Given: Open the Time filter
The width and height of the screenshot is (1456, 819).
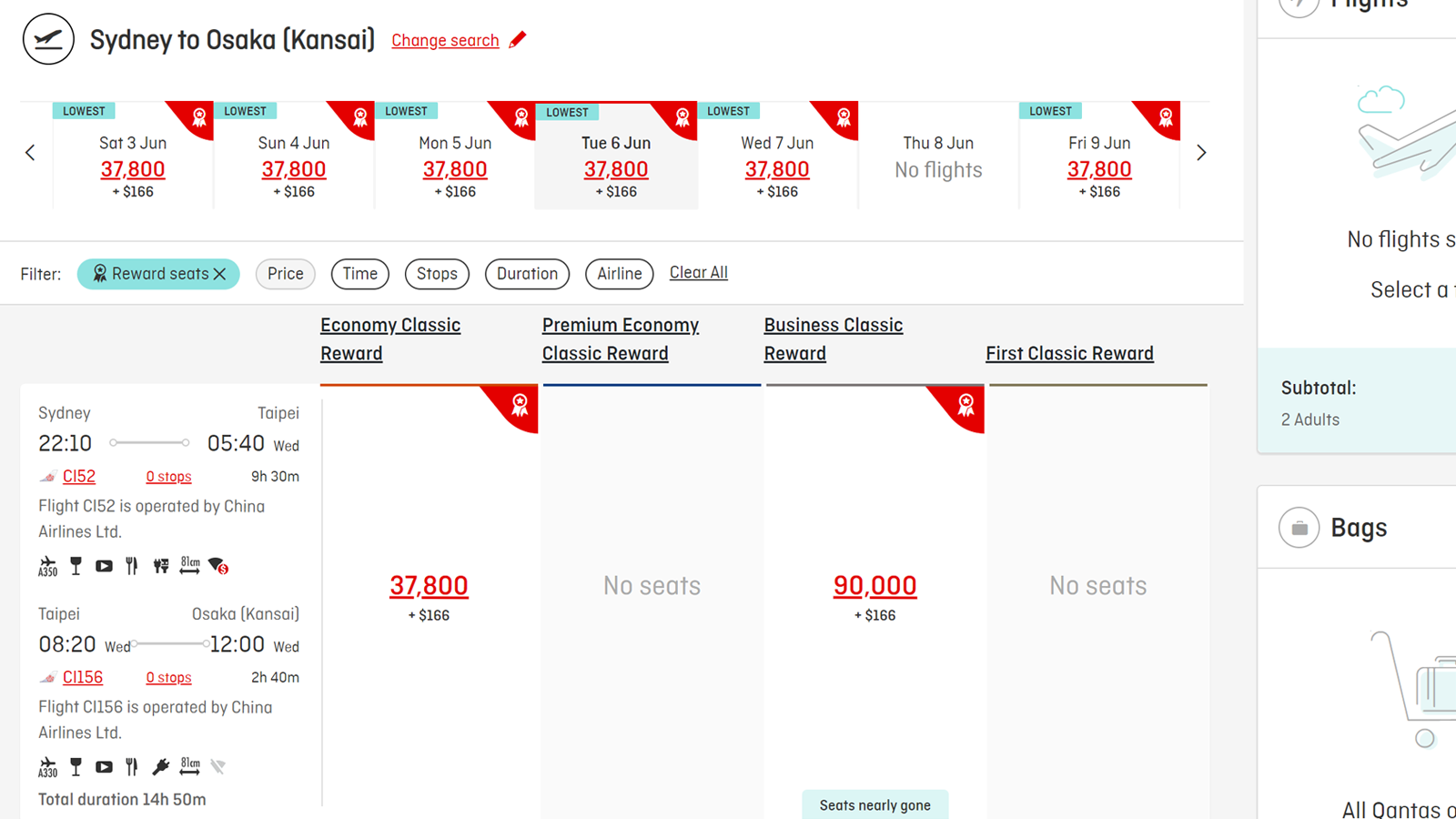Looking at the screenshot, I should coord(360,274).
